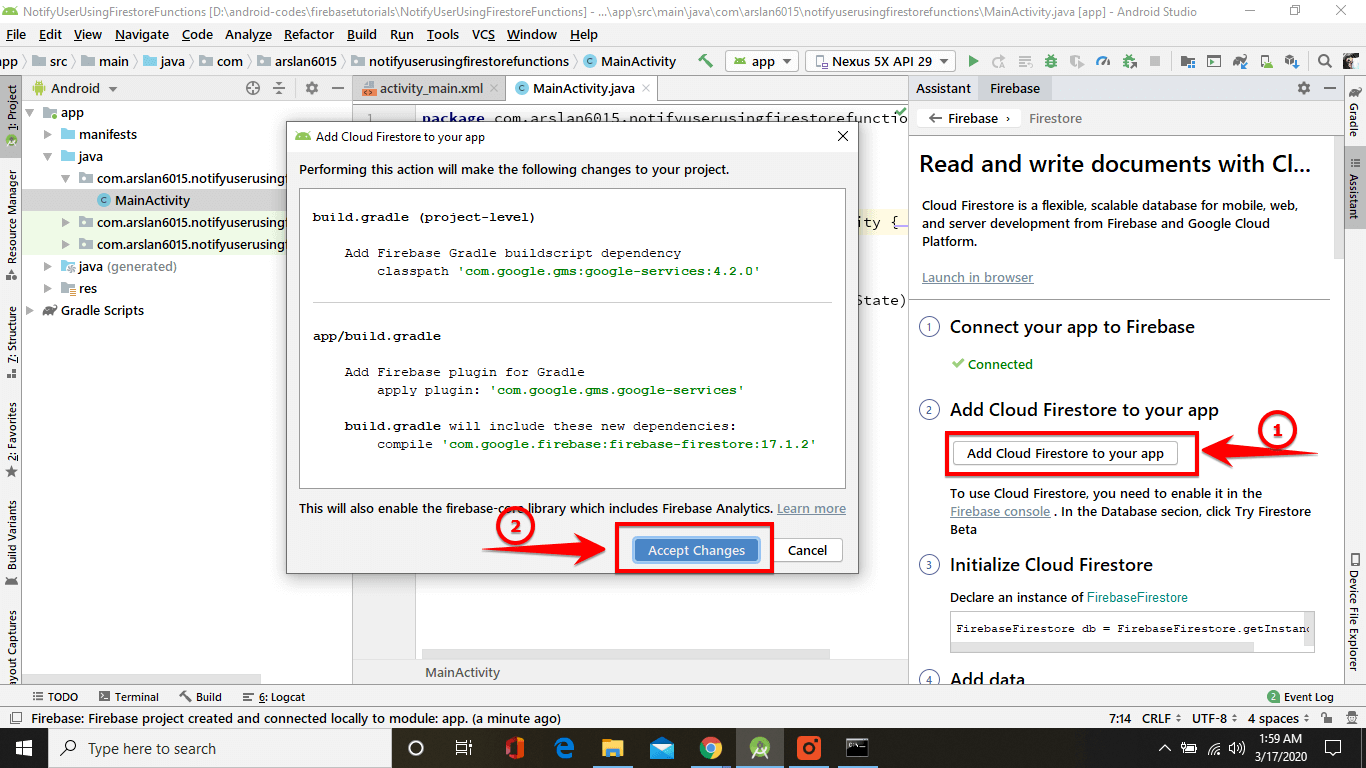The height and width of the screenshot is (768, 1366).
Task: Expand the res folder
Action: 47,288
